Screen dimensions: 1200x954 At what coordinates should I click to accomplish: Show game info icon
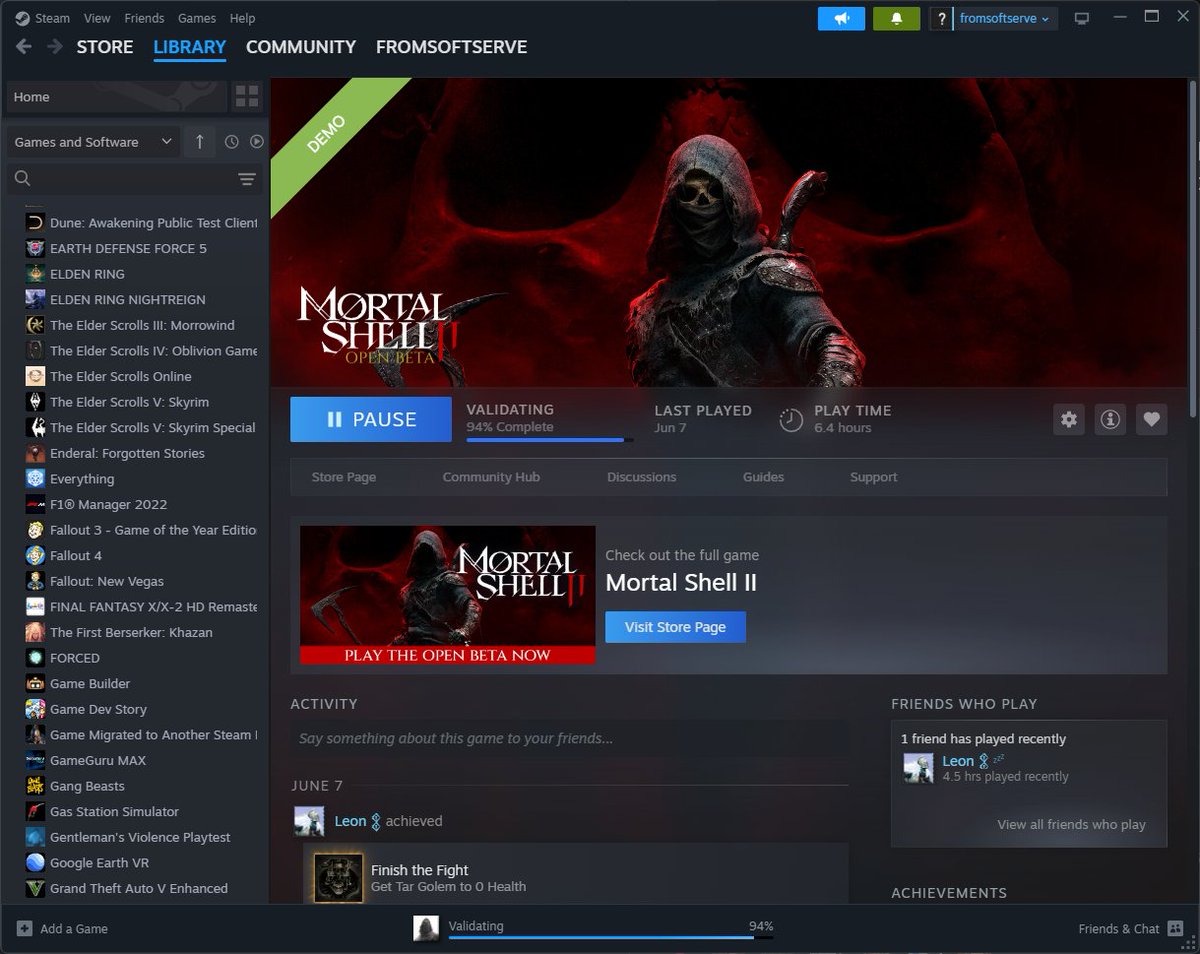coord(1110,419)
